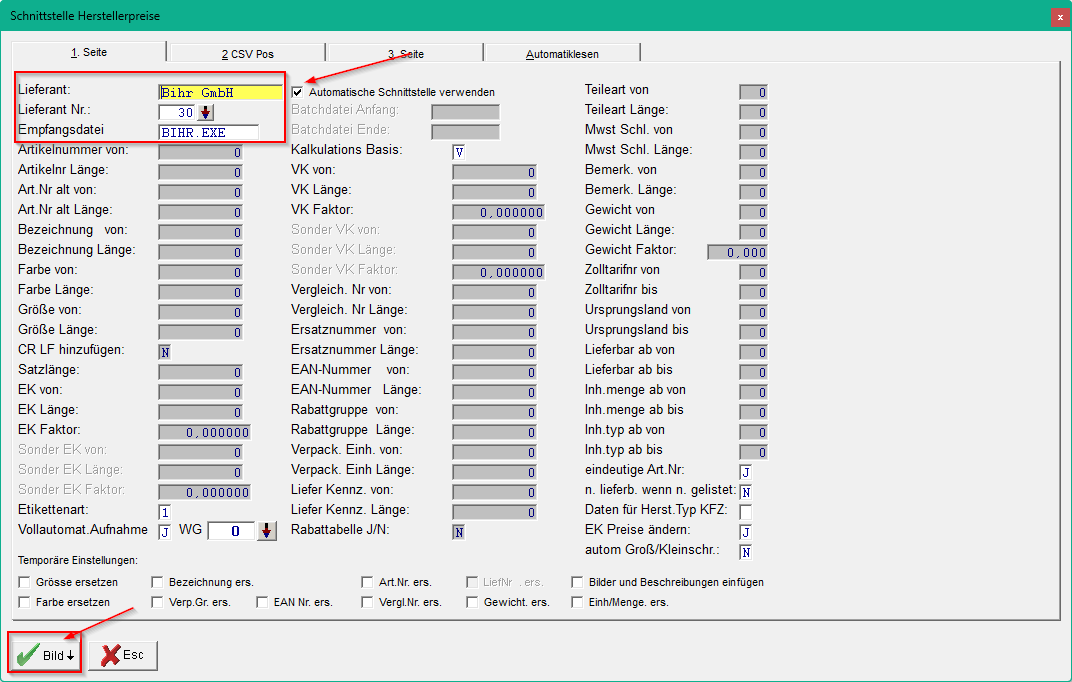Click the Kalkulations Basis V field

point(459,152)
